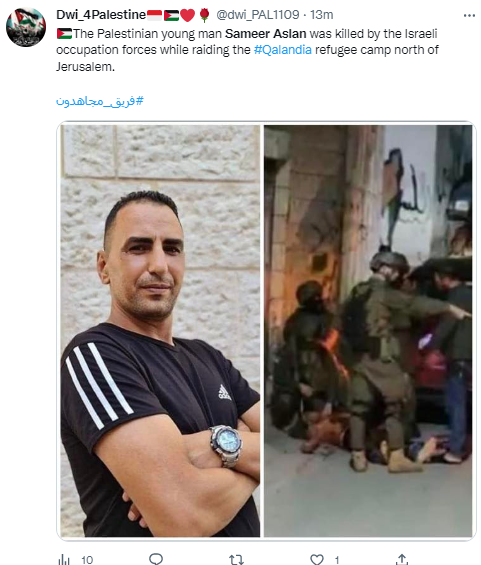The height and width of the screenshot is (565, 481).
Task: Open the Arabic hashtag link below the text
Action: (x=100, y=101)
